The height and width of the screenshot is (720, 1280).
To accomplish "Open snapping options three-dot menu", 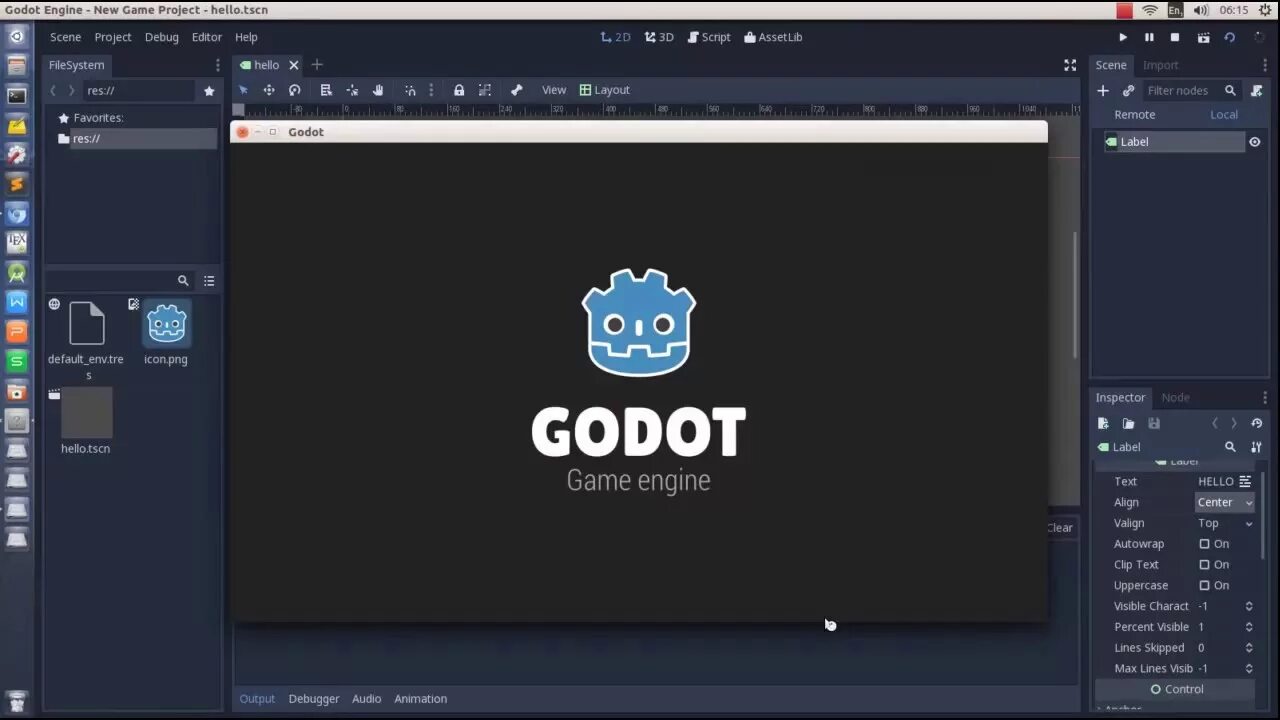I will [x=431, y=90].
